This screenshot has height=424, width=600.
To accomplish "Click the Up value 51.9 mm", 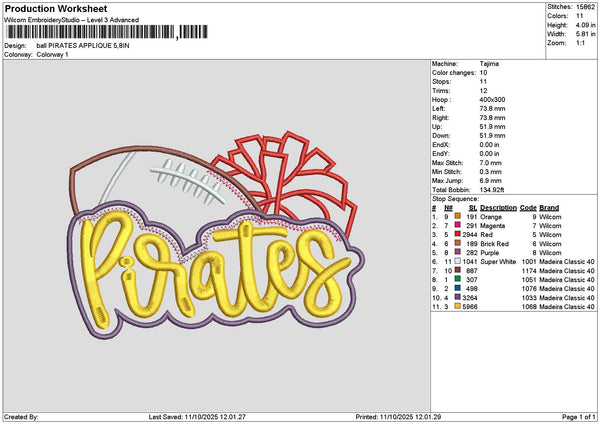I will (492, 127).
